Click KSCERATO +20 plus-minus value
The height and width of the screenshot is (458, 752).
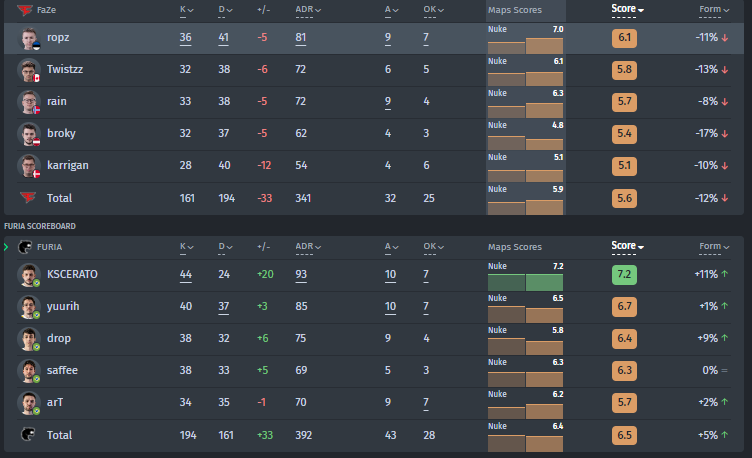(265, 274)
